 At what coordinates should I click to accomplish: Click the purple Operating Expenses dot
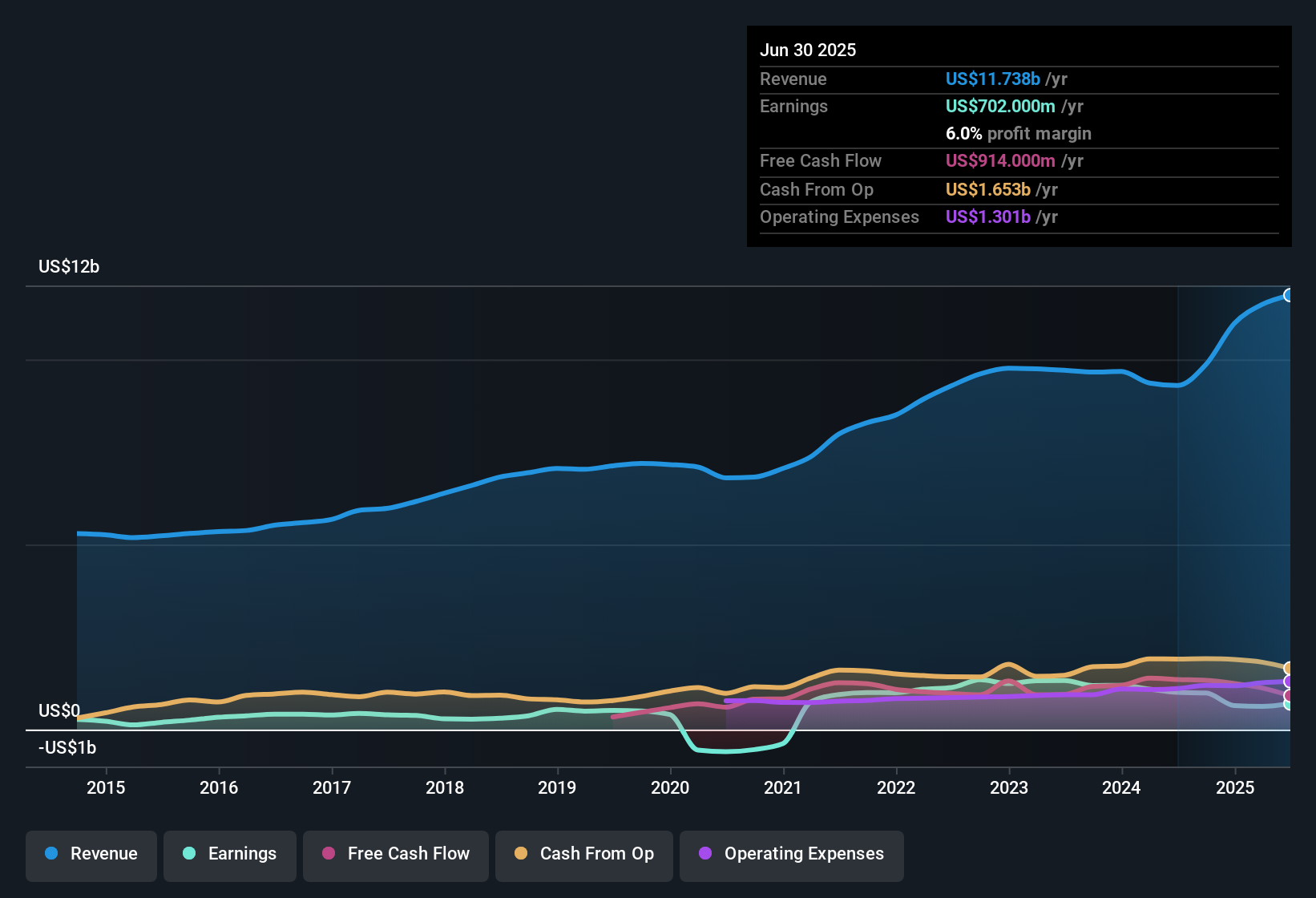tap(705, 853)
